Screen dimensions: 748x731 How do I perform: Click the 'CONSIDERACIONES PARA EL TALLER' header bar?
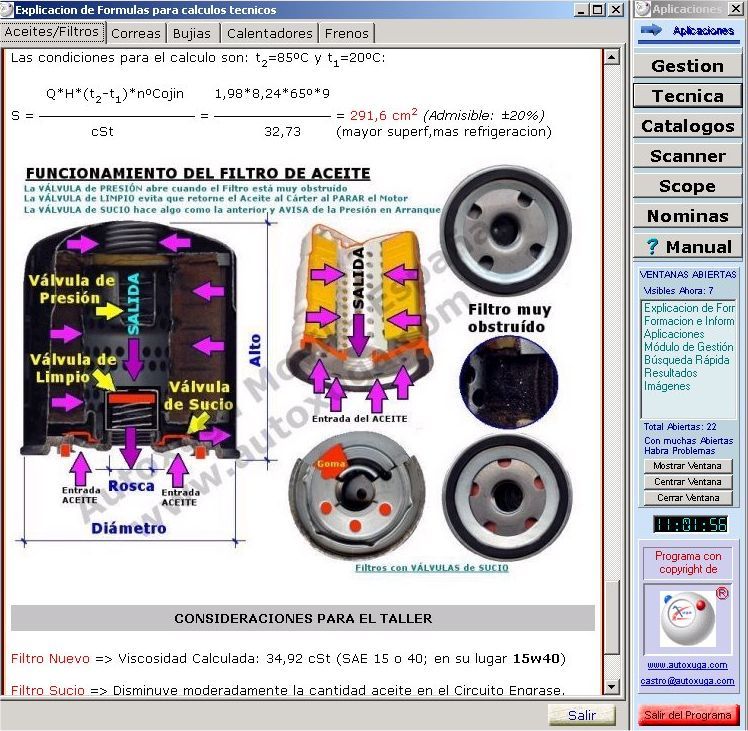(302, 618)
